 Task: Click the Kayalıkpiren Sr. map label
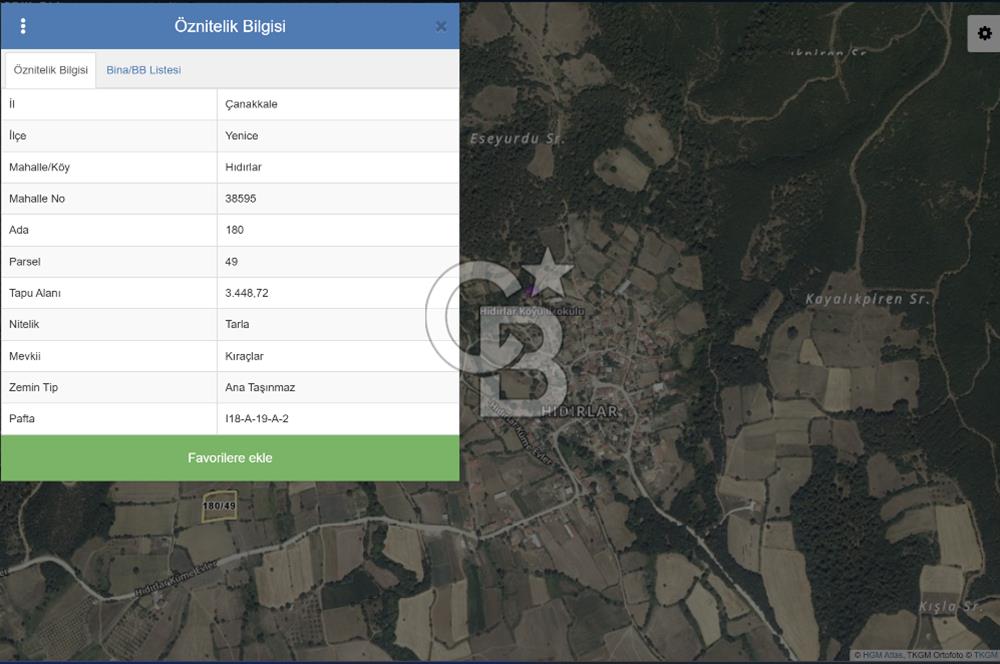[868, 299]
